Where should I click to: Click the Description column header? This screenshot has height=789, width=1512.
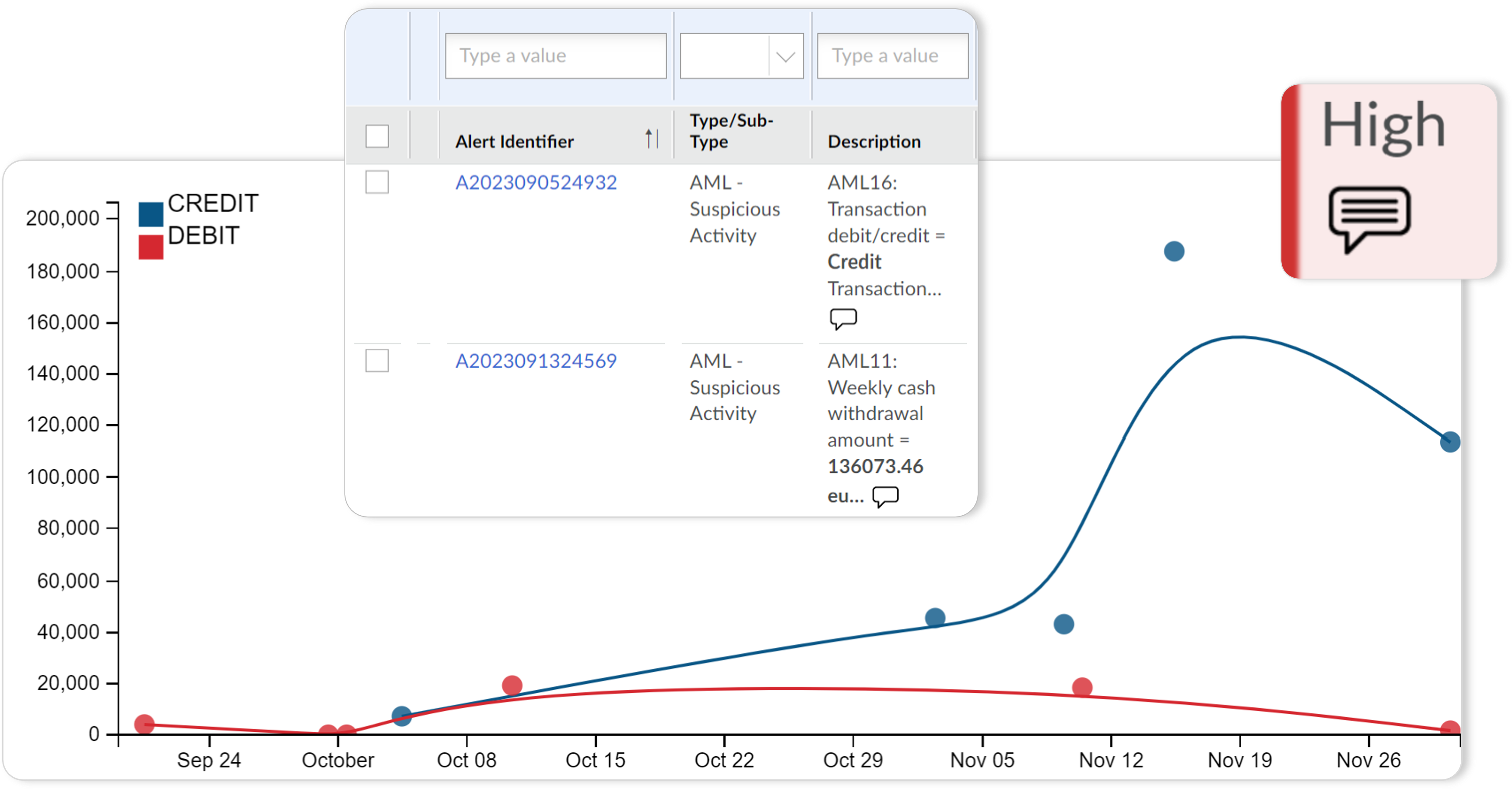(874, 141)
